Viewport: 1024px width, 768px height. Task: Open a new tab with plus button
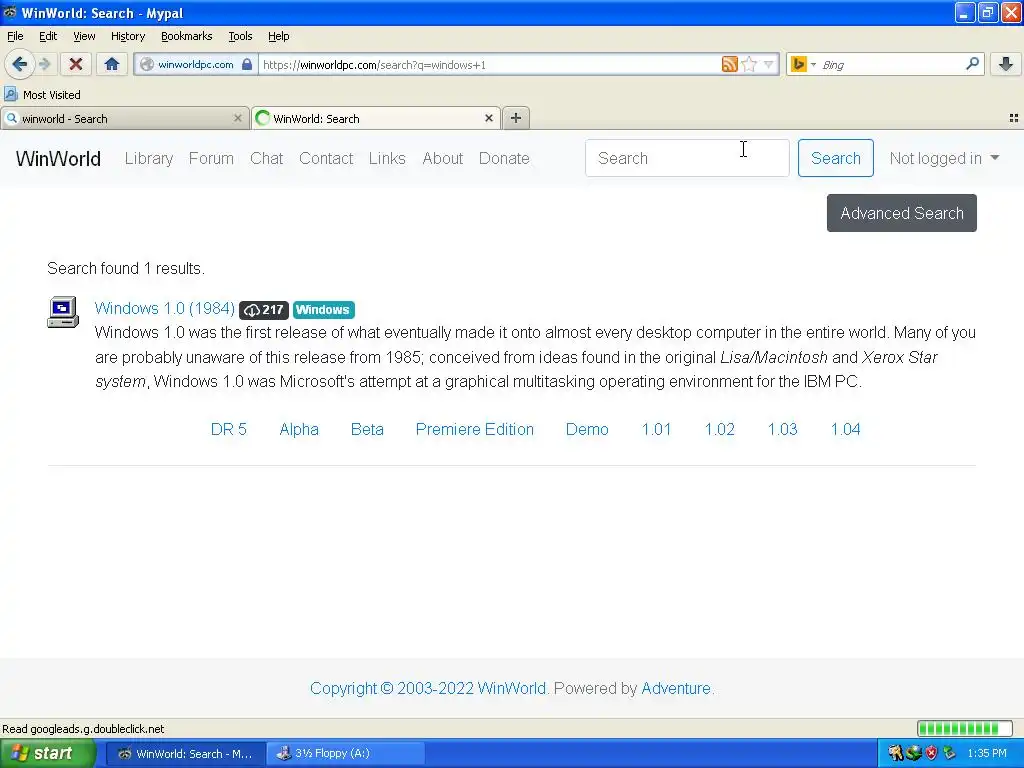516,118
